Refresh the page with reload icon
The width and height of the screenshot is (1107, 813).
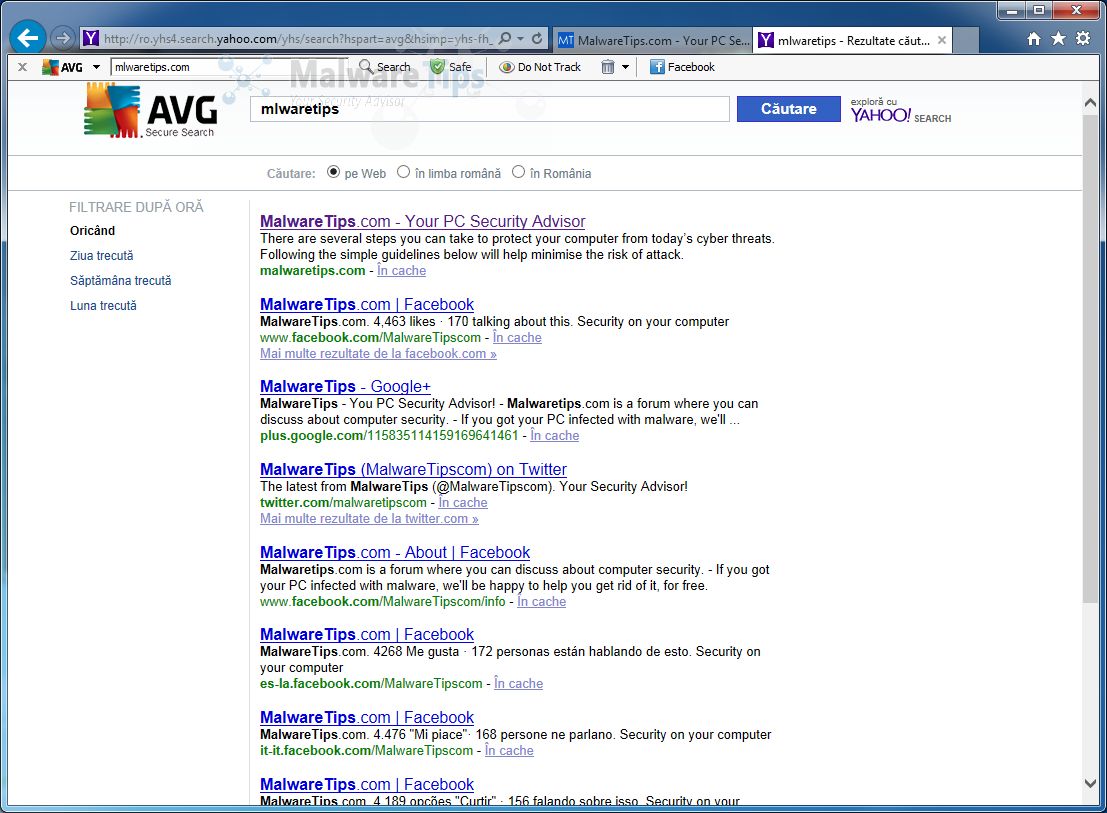537,39
